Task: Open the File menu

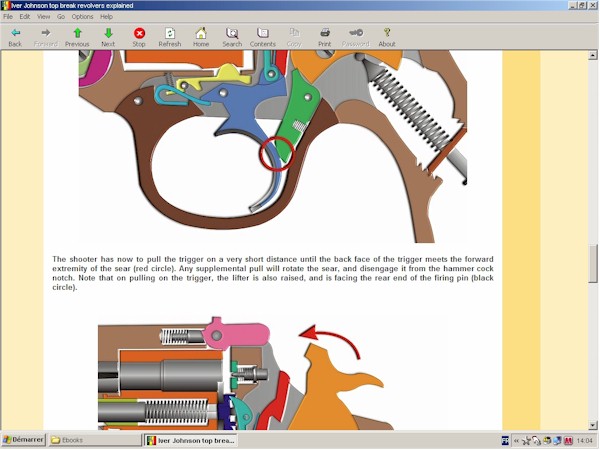Action: (x=8, y=16)
